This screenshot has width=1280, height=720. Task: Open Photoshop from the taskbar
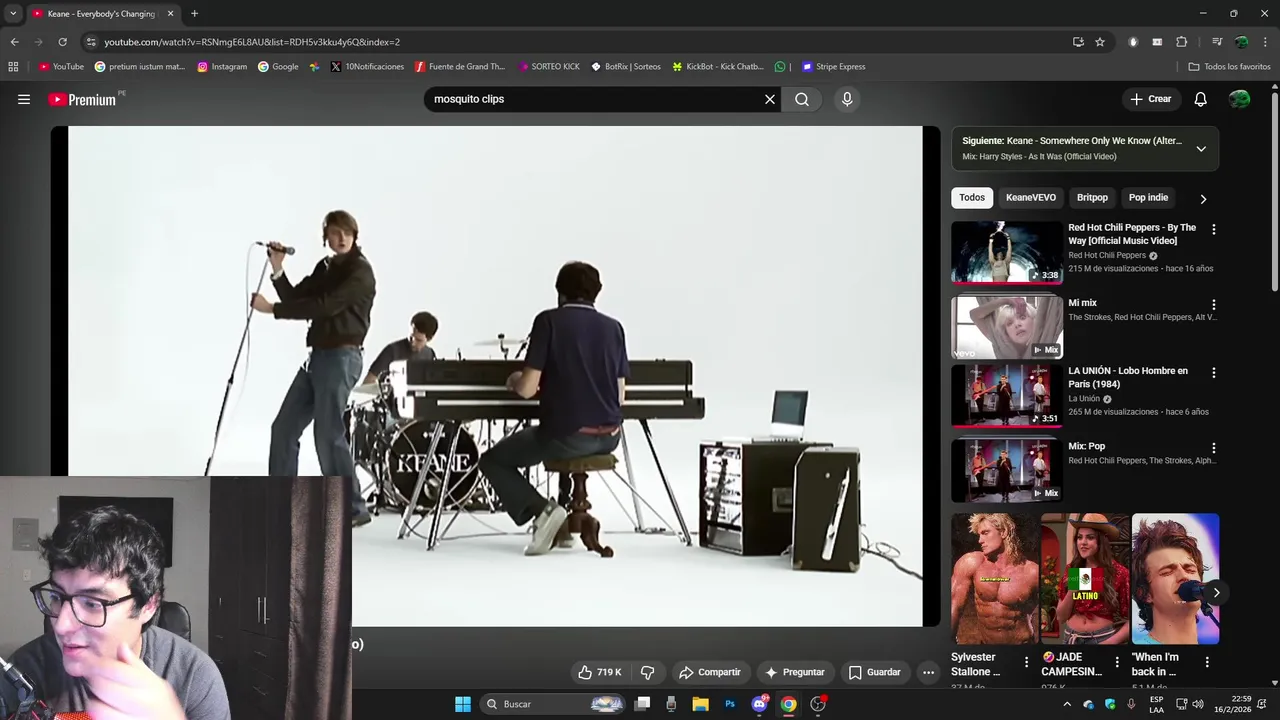730,704
